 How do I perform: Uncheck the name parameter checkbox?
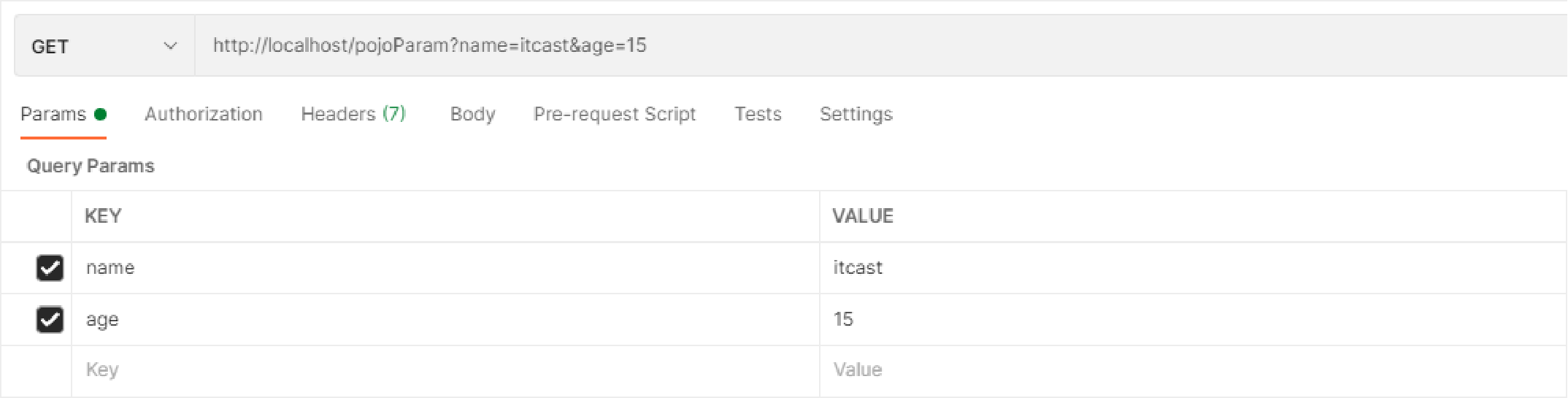click(x=50, y=268)
